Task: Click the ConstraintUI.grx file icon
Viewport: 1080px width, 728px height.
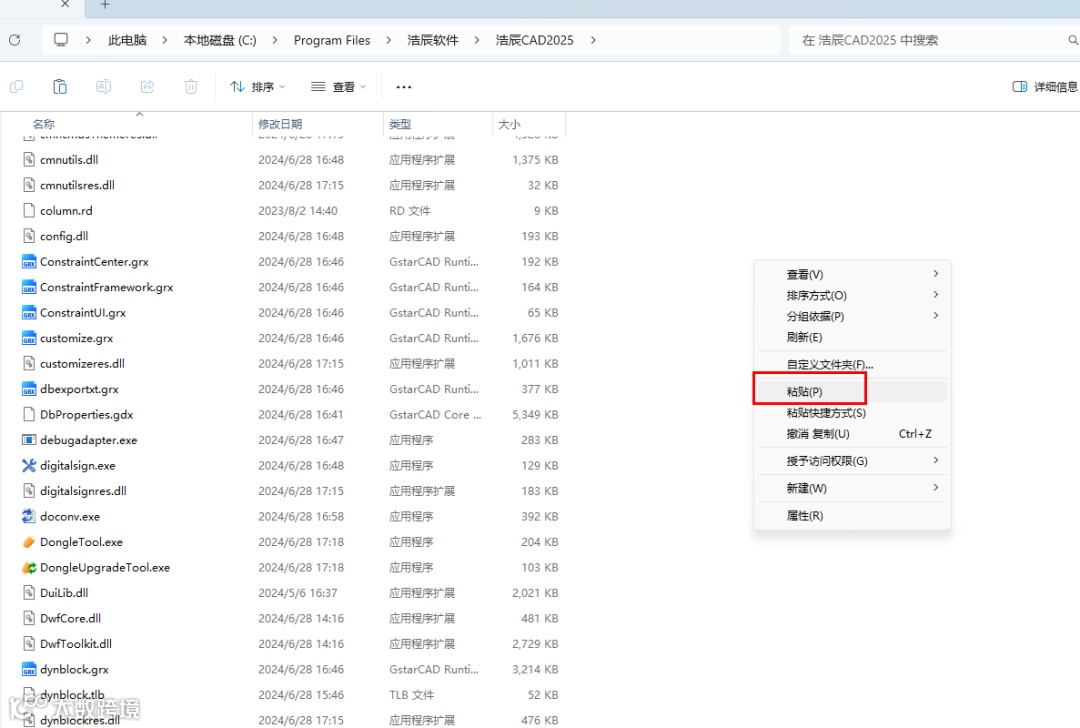Action: (29, 313)
